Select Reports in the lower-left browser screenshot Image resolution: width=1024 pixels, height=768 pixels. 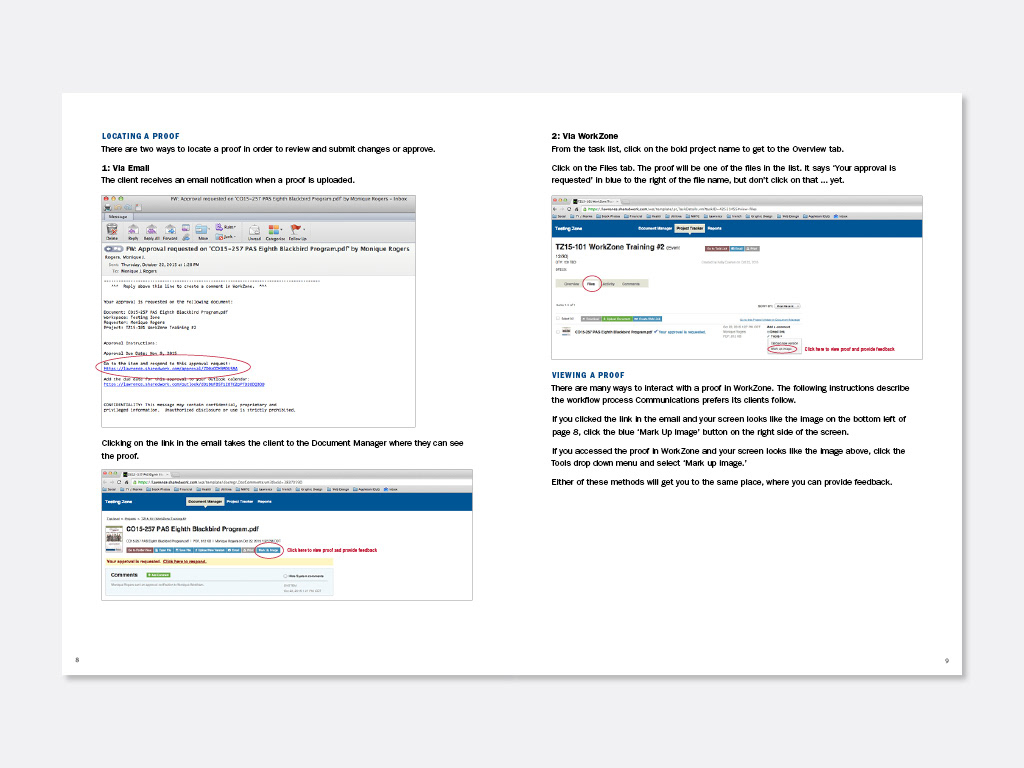click(x=264, y=502)
